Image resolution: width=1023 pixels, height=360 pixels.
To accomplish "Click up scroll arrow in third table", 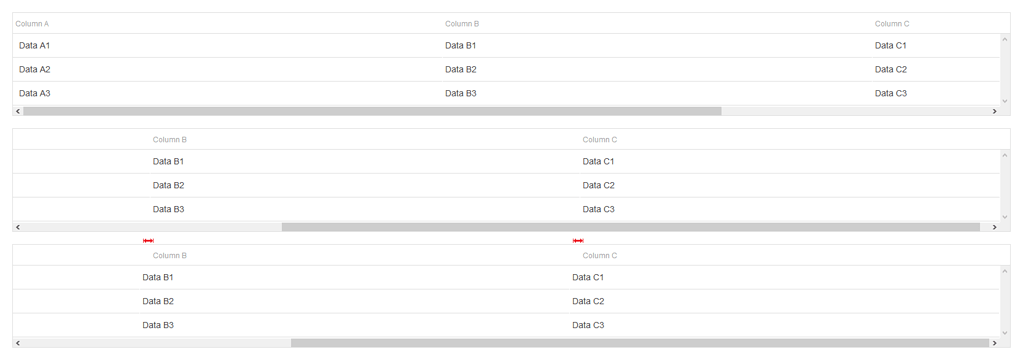I will point(1005,271).
